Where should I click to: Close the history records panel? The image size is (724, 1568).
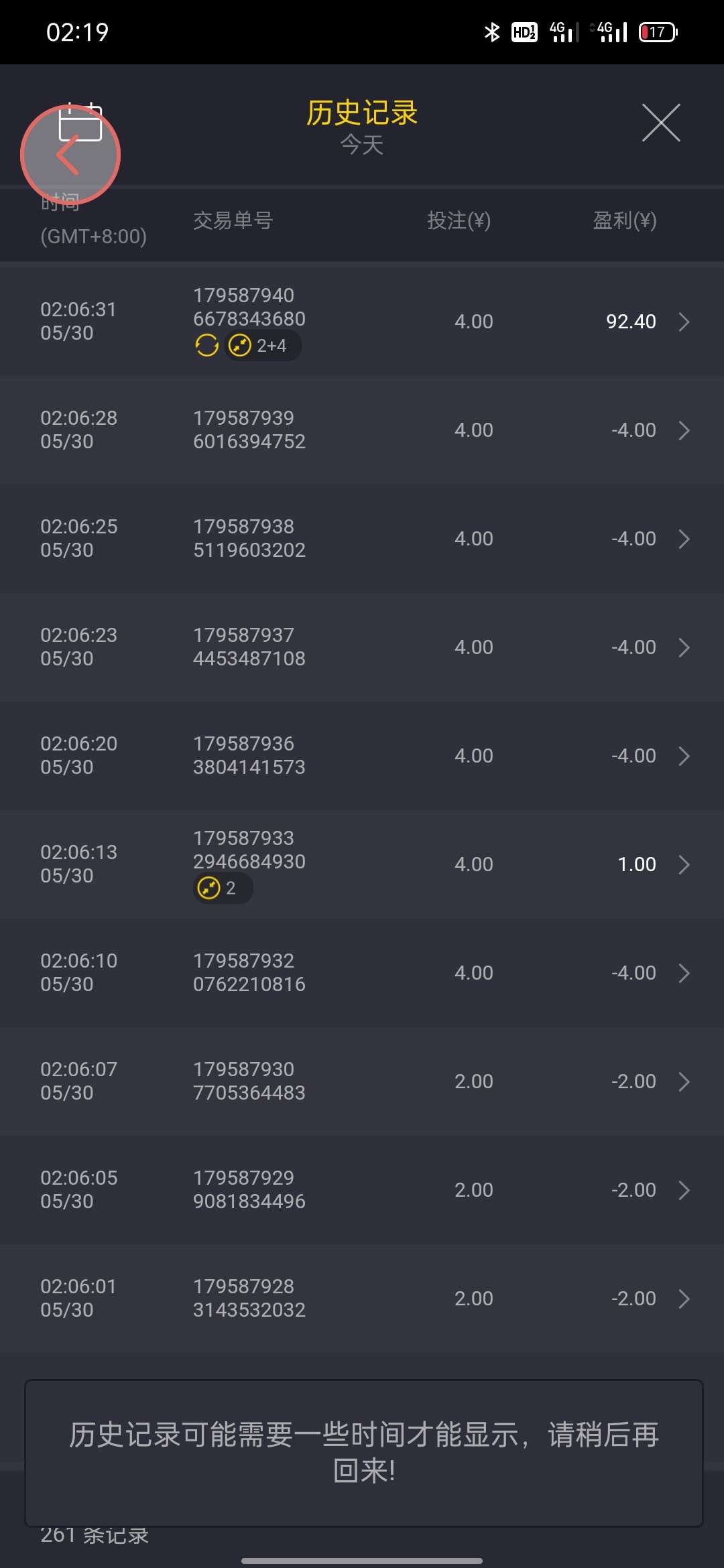661,123
